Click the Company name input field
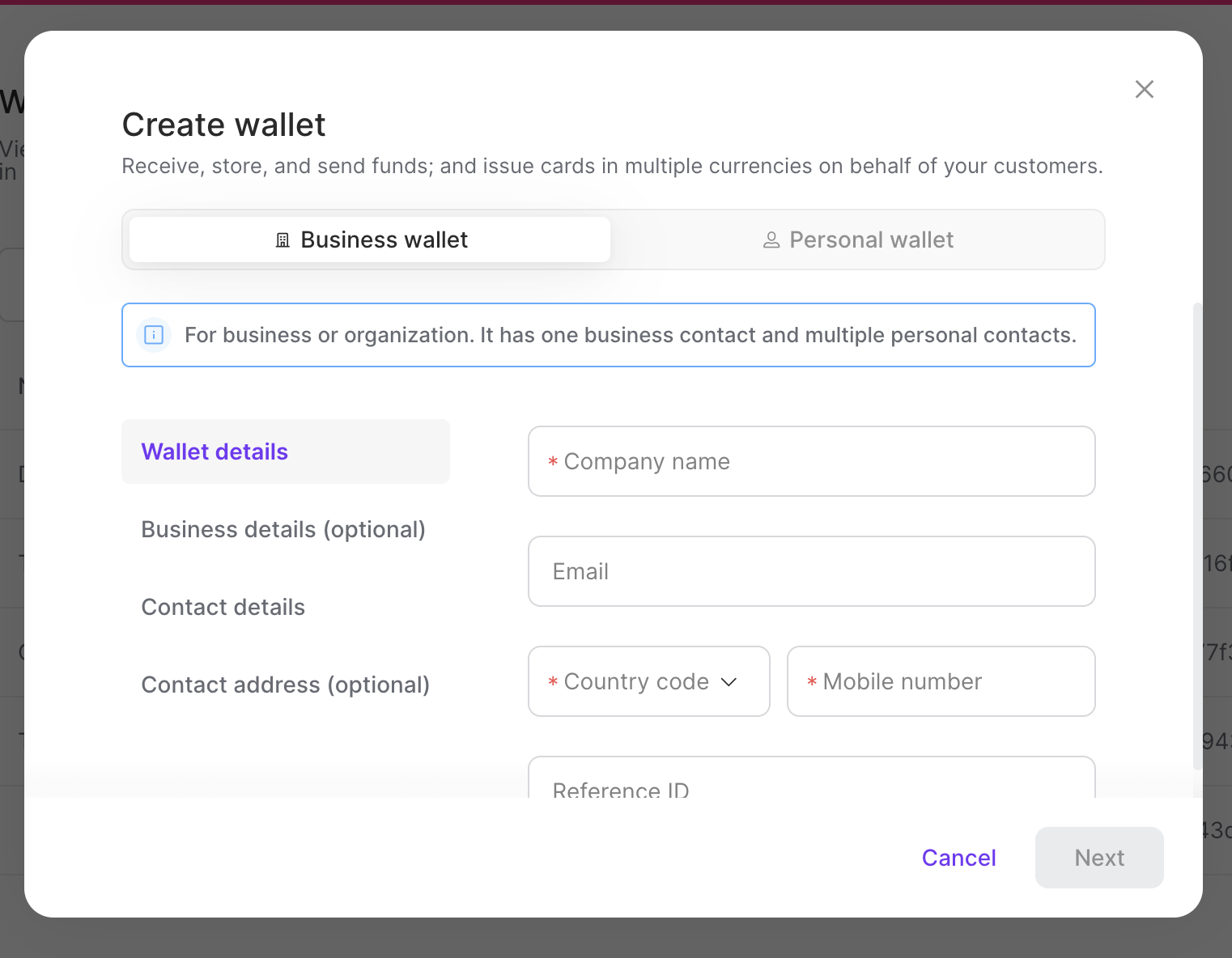This screenshot has width=1232, height=958. click(811, 461)
